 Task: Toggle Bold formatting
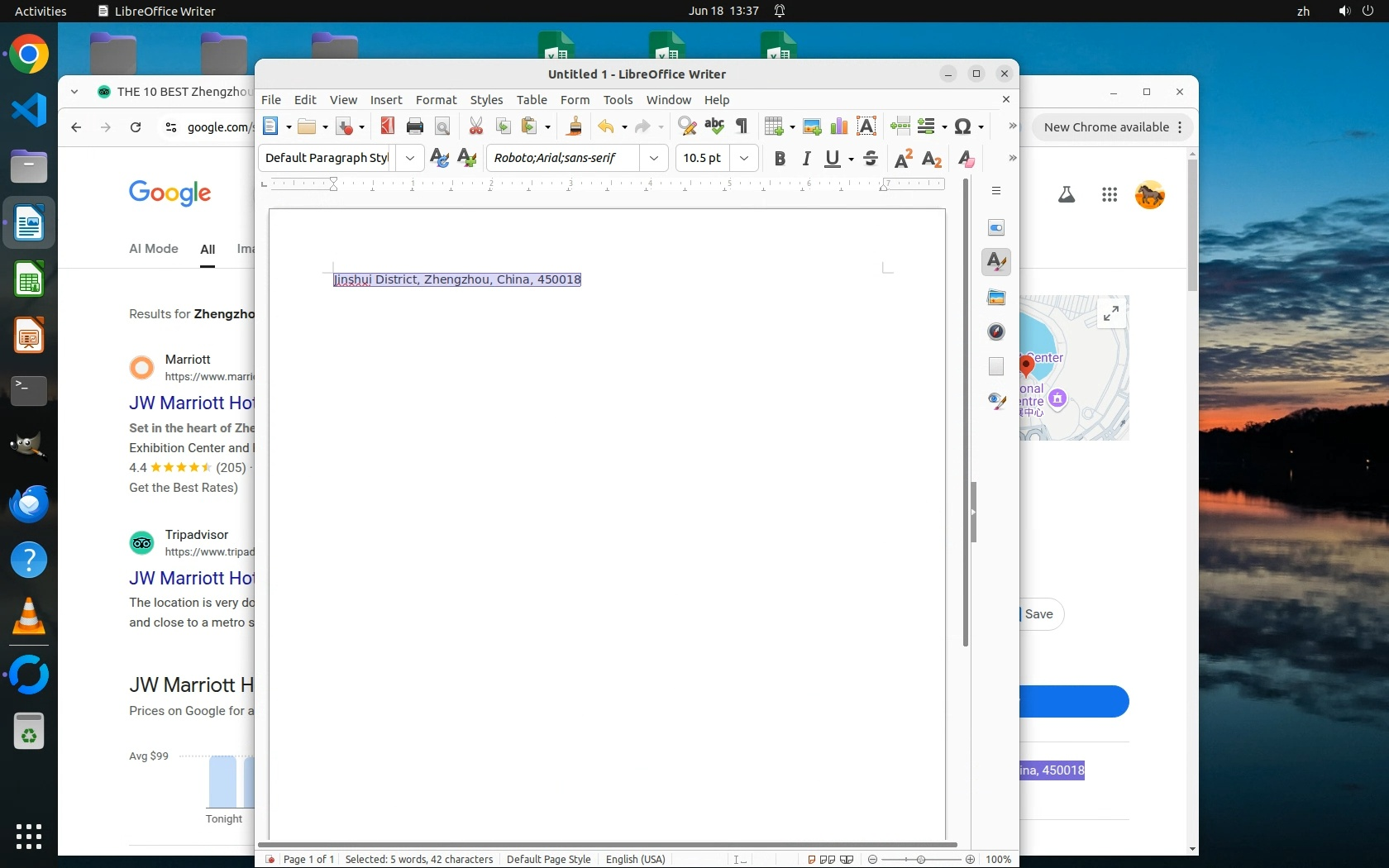coord(779,159)
